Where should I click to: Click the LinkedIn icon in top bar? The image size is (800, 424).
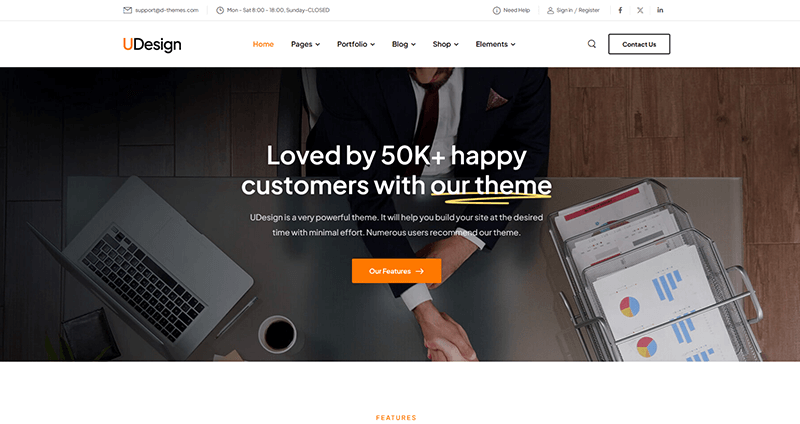pyautogui.click(x=660, y=10)
